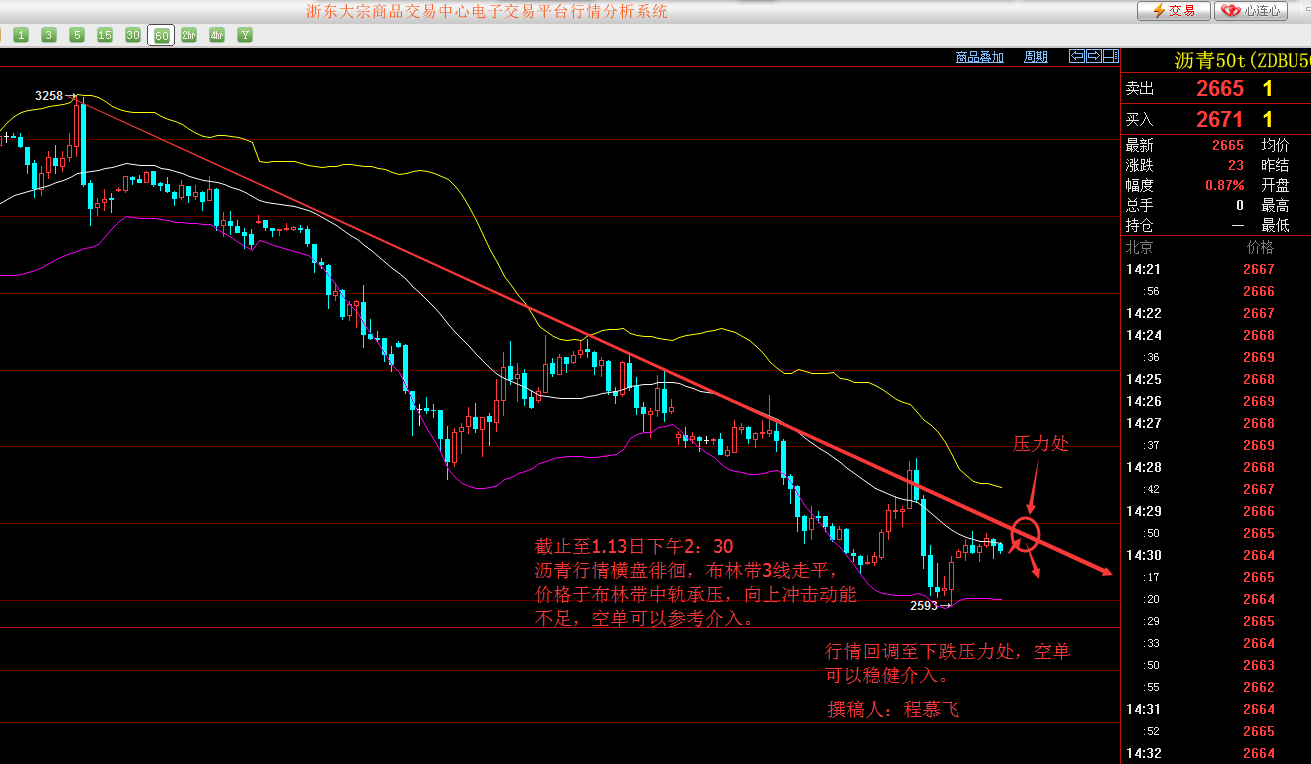The image size is (1311, 764).
Task: Click the 开盘 label
Action: click(x=1275, y=185)
